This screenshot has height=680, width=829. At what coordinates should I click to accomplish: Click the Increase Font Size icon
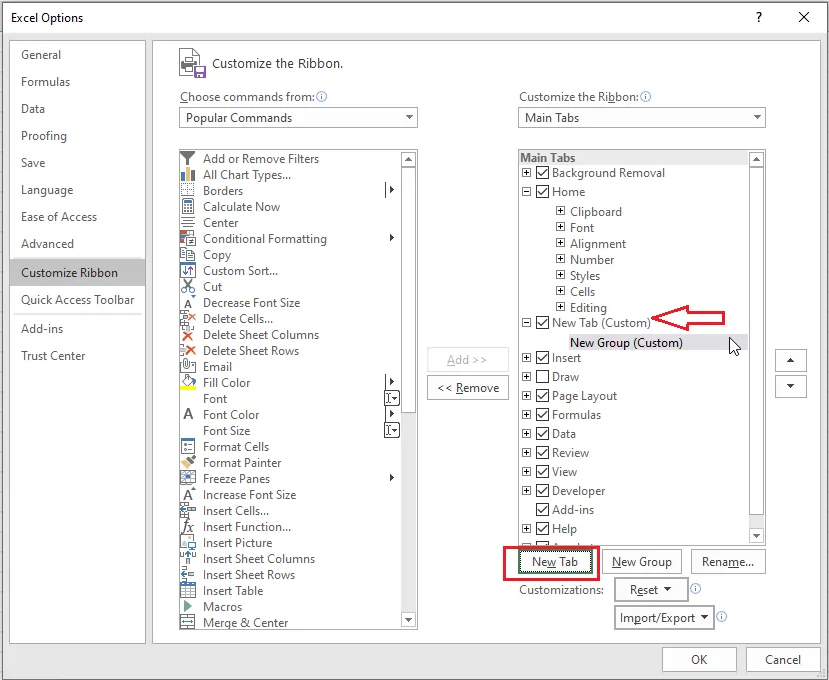188,494
